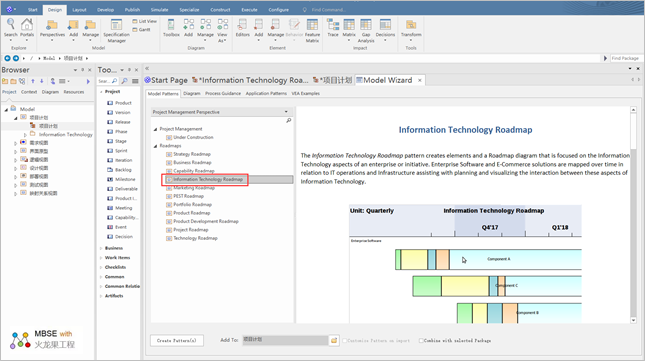The image size is (645, 361).
Task: Open the diagram Toolbox
Action: (x=171, y=28)
